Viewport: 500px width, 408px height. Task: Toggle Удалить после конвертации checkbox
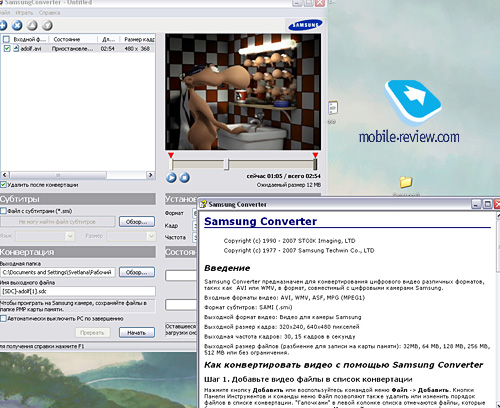click(x=3, y=184)
